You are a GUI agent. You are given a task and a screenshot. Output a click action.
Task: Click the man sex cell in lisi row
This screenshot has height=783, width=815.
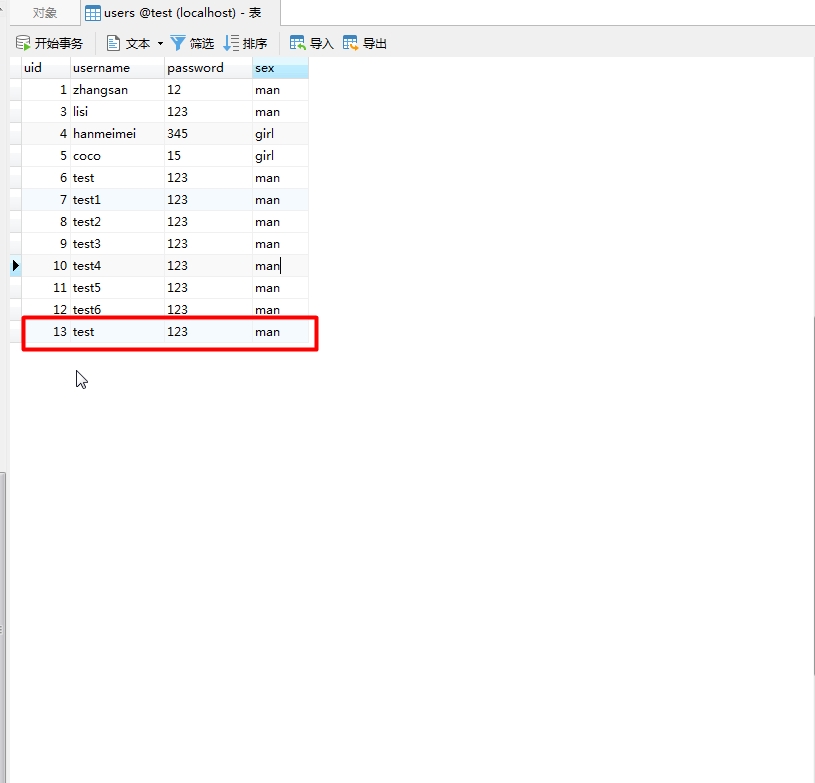tap(280, 112)
